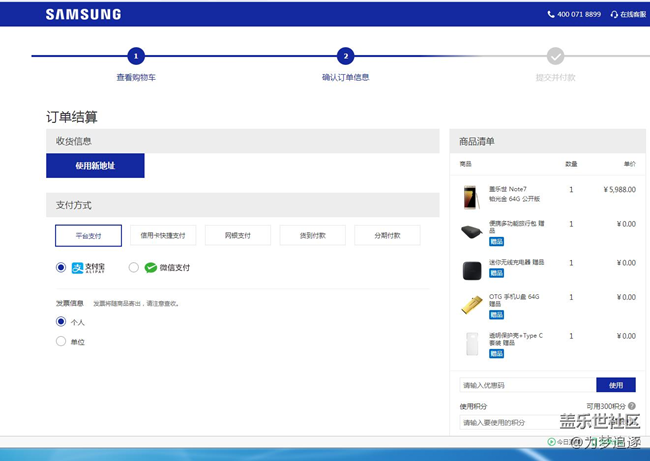Click the points help question mark icon
This screenshot has width=650, height=461.
(631, 406)
